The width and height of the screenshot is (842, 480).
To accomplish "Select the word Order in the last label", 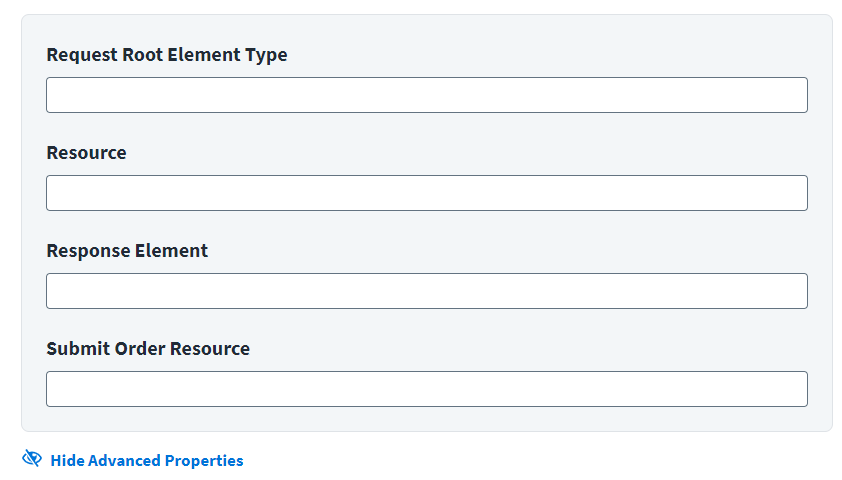I will pos(140,348).
